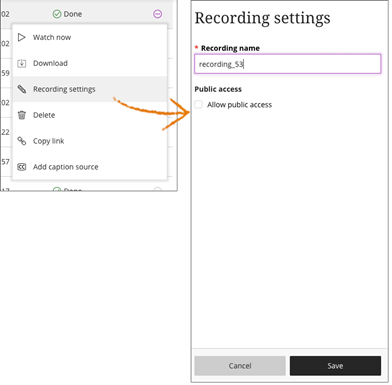392x385 pixels.
Task: Choose Copy link menu item
Action: pyautogui.click(x=90, y=141)
